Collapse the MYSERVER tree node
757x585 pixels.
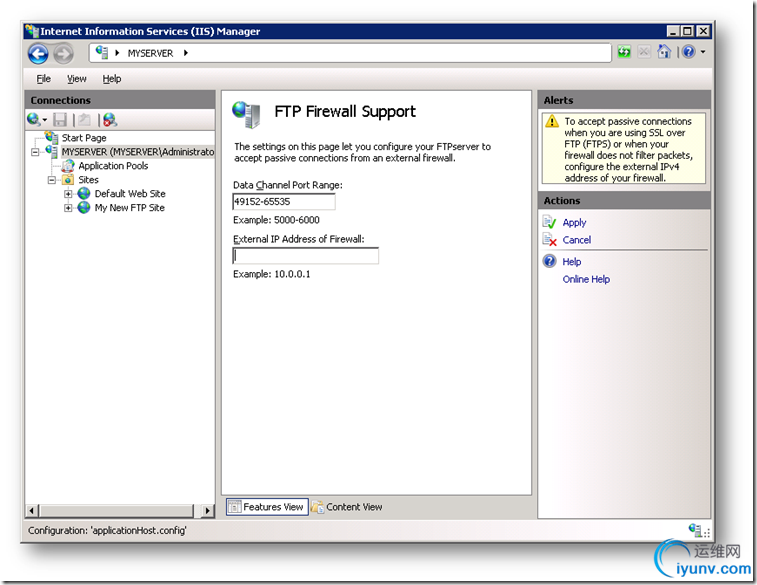coord(35,152)
